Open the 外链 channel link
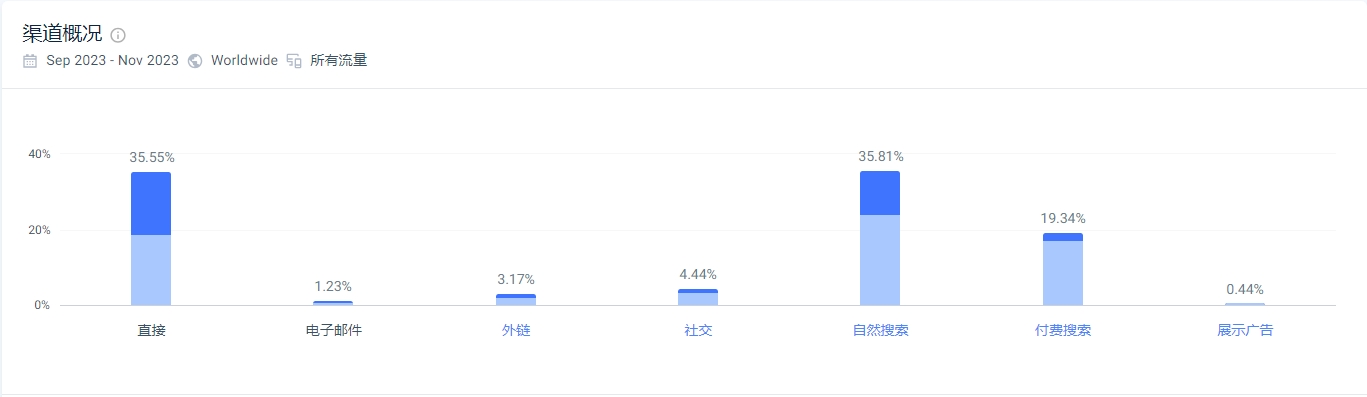This screenshot has width=1367, height=397. coord(516,330)
